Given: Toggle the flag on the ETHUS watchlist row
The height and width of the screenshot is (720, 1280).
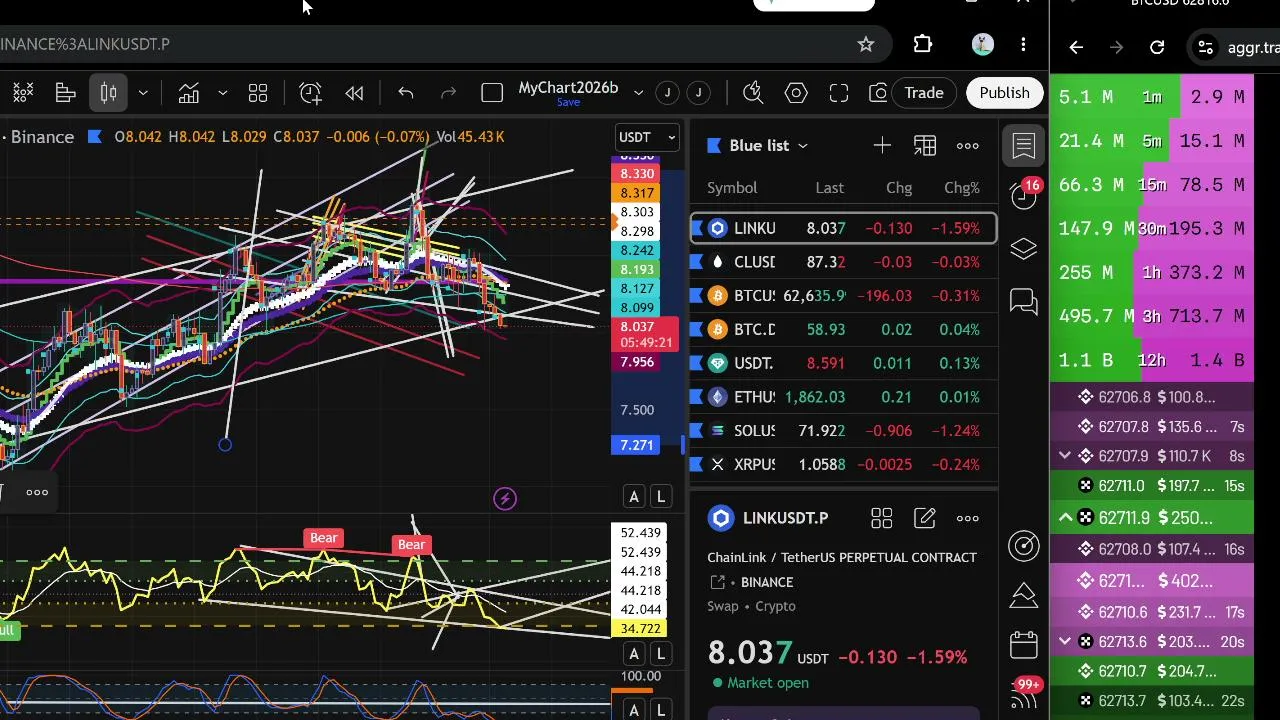Looking at the screenshot, I should pos(698,397).
